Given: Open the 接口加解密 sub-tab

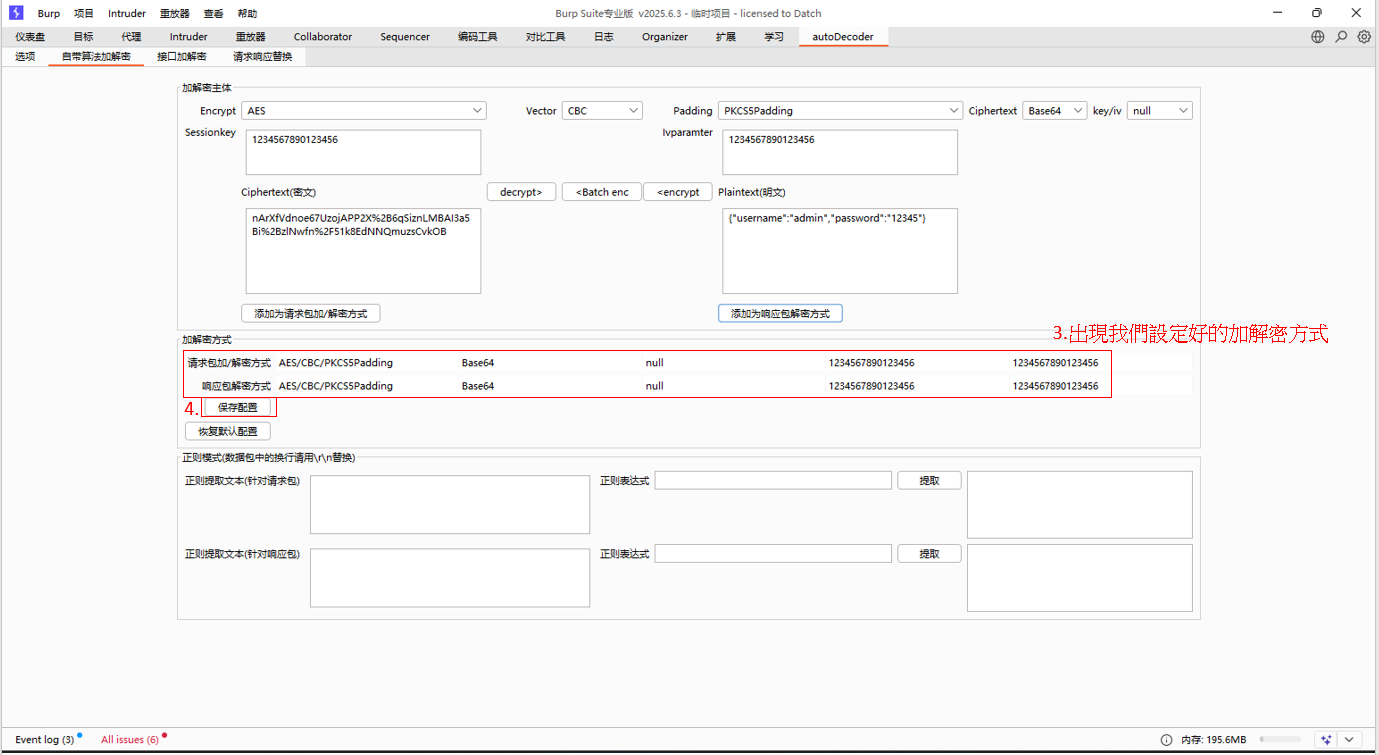Looking at the screenshot, I should pos(182,56).
